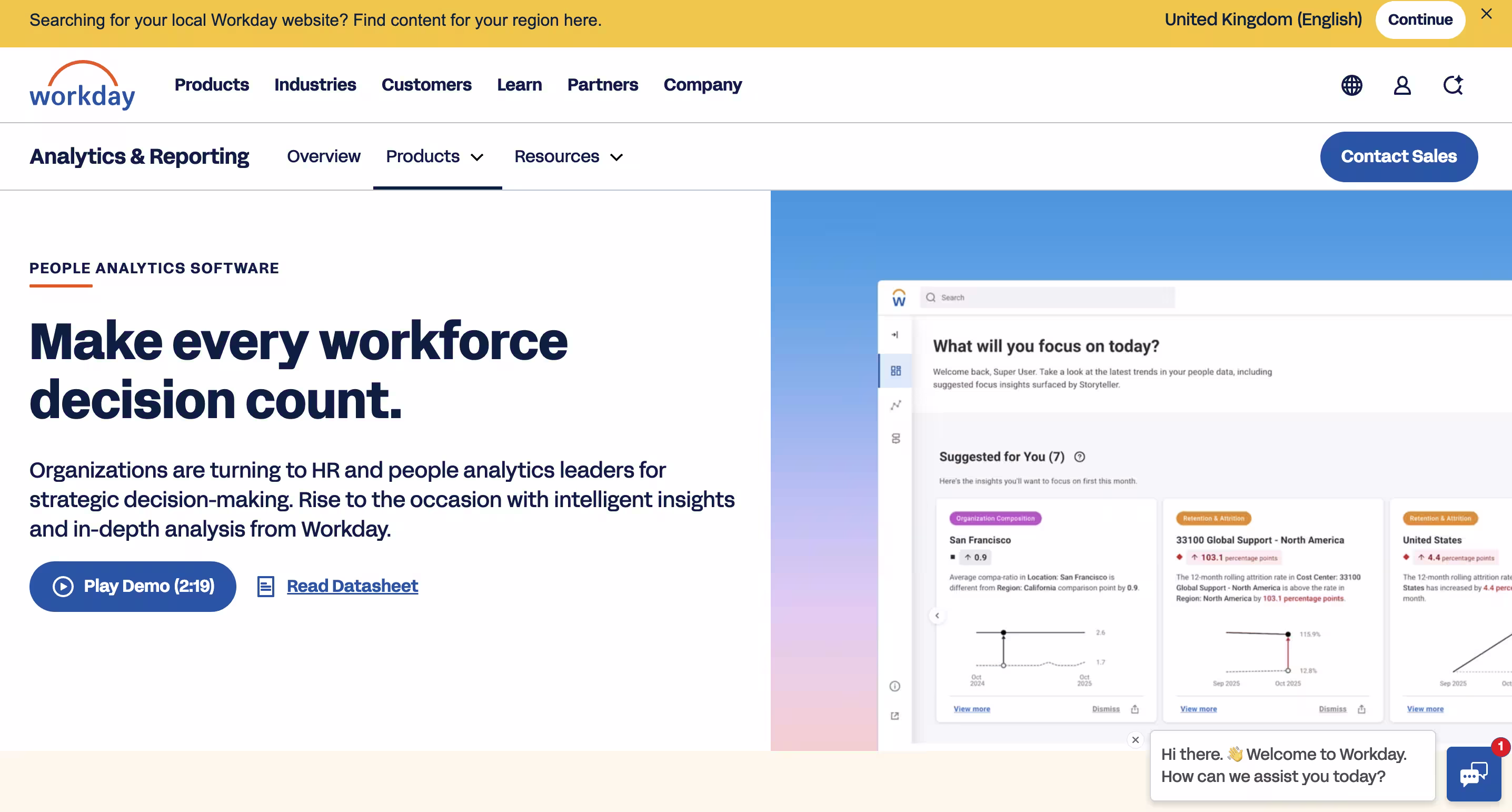The width and height of the screenshot is (1512, 812).
Task: Click Dismiss on Global Support card
Action: point(1332,709)
